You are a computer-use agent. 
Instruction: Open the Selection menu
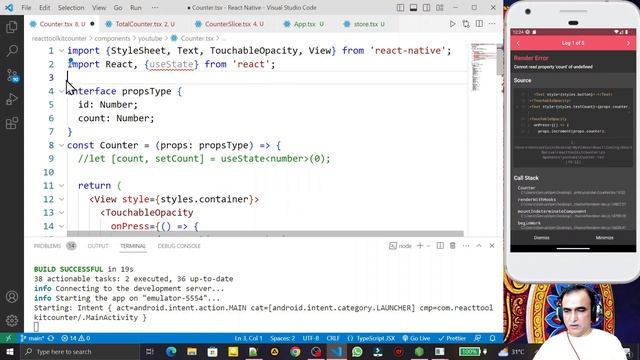click(71, 8)
